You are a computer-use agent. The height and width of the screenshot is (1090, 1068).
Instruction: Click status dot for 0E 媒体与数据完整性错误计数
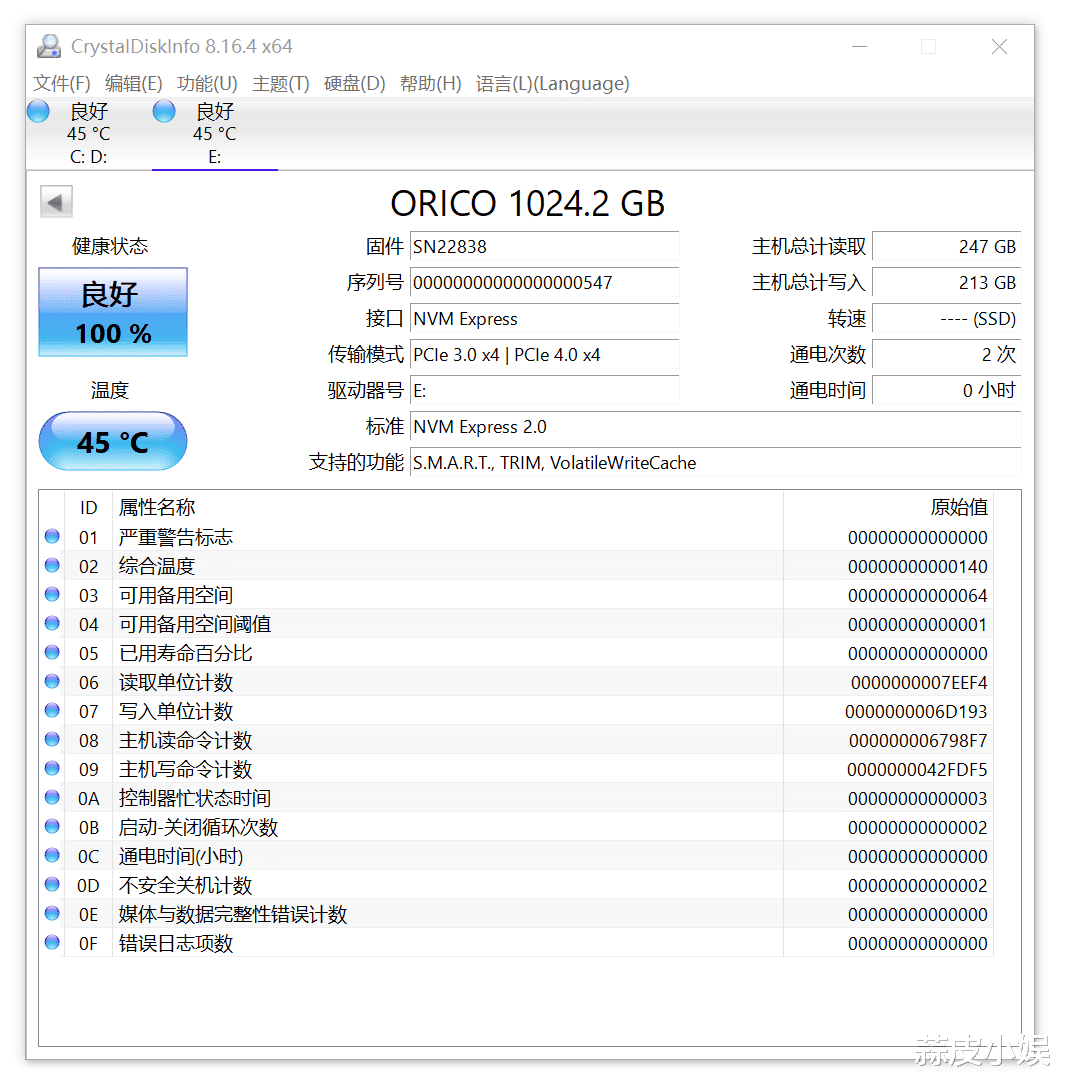52,913
